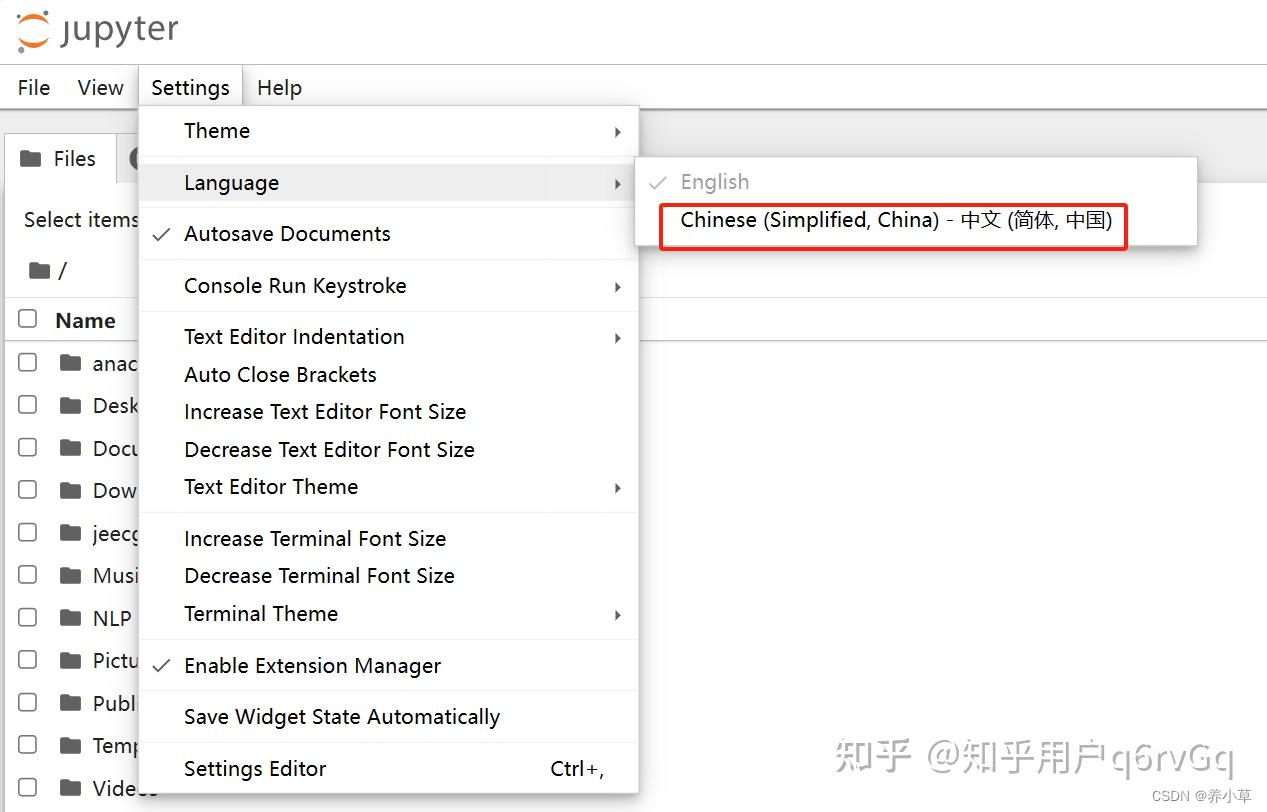The width and height of the screenshot is (1267, 812).
Task: Open the Terminal Theme submenu
Action: (x=261, y=613)
